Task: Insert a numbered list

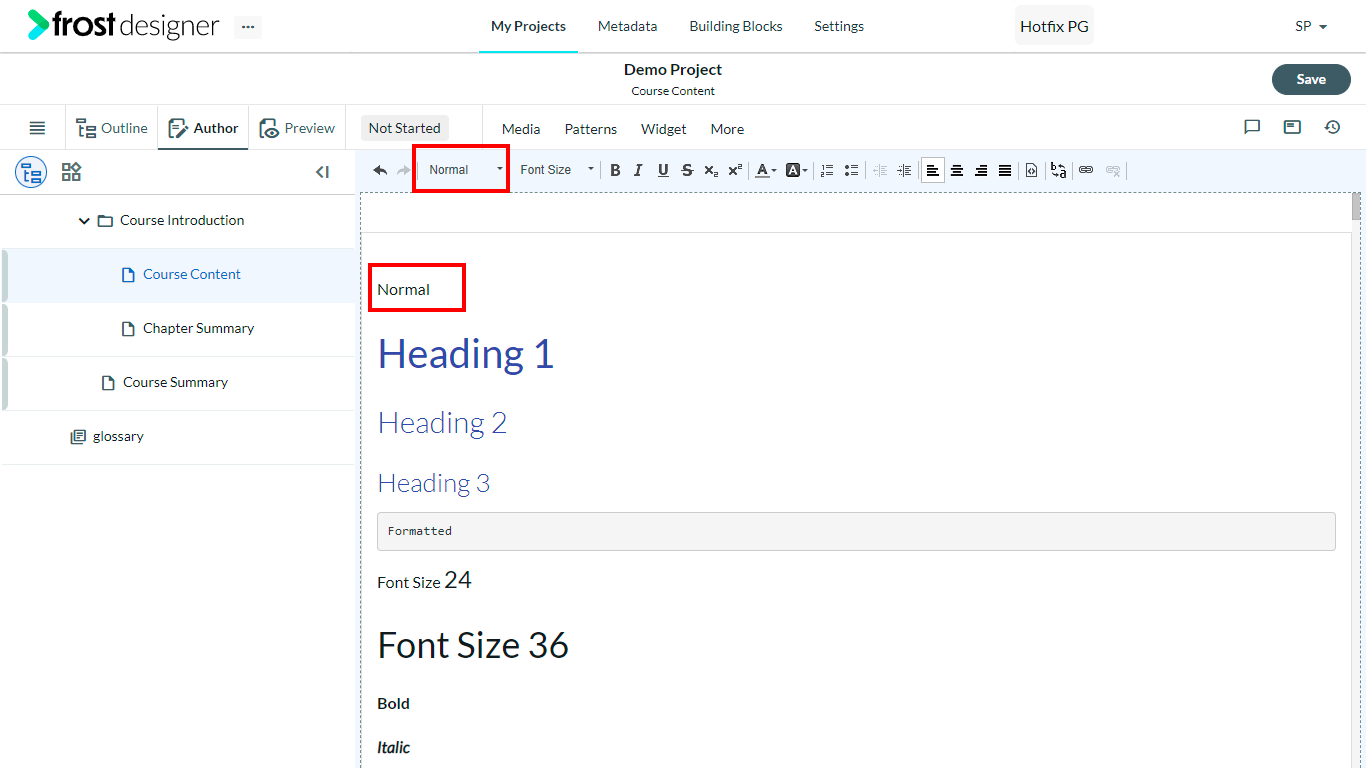Action: [x=827, y=170]
